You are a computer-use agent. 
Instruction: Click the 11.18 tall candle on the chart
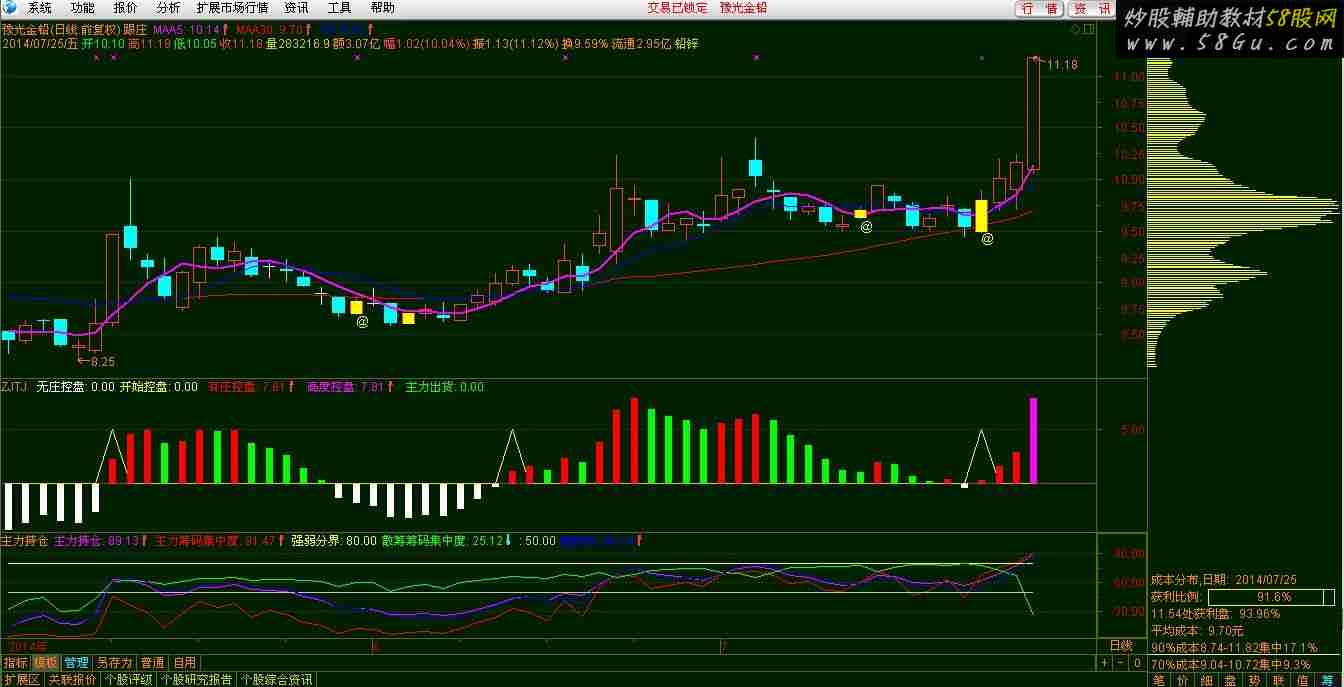[x=1033, y=113]
